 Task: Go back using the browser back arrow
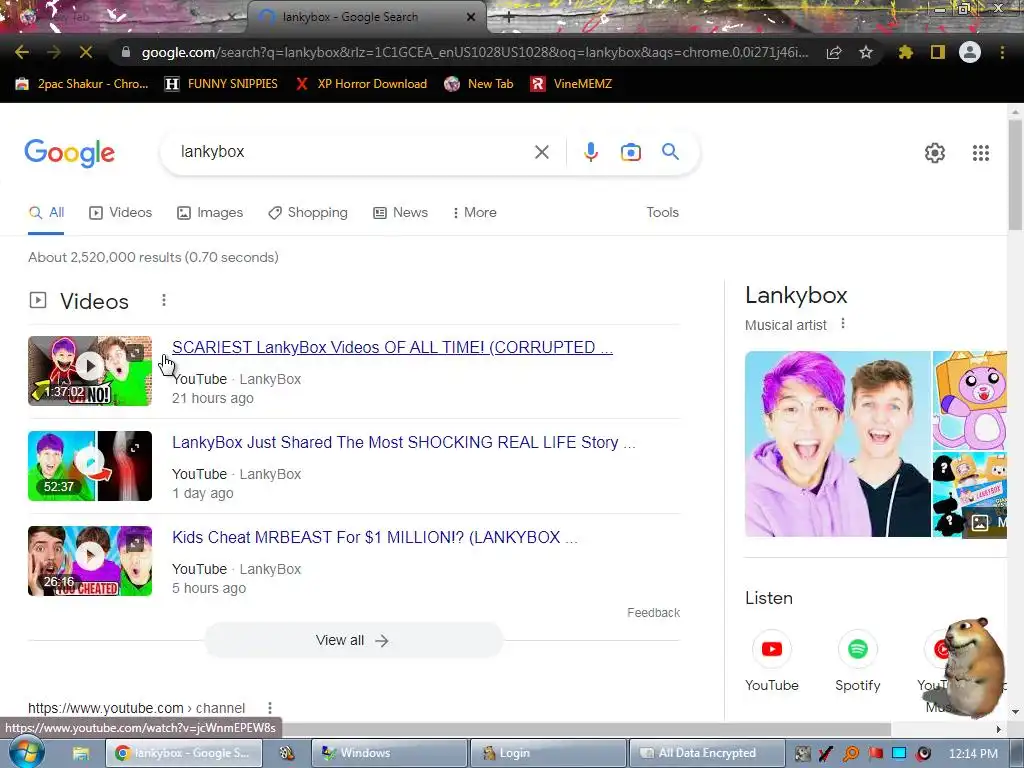coord(22,52)
